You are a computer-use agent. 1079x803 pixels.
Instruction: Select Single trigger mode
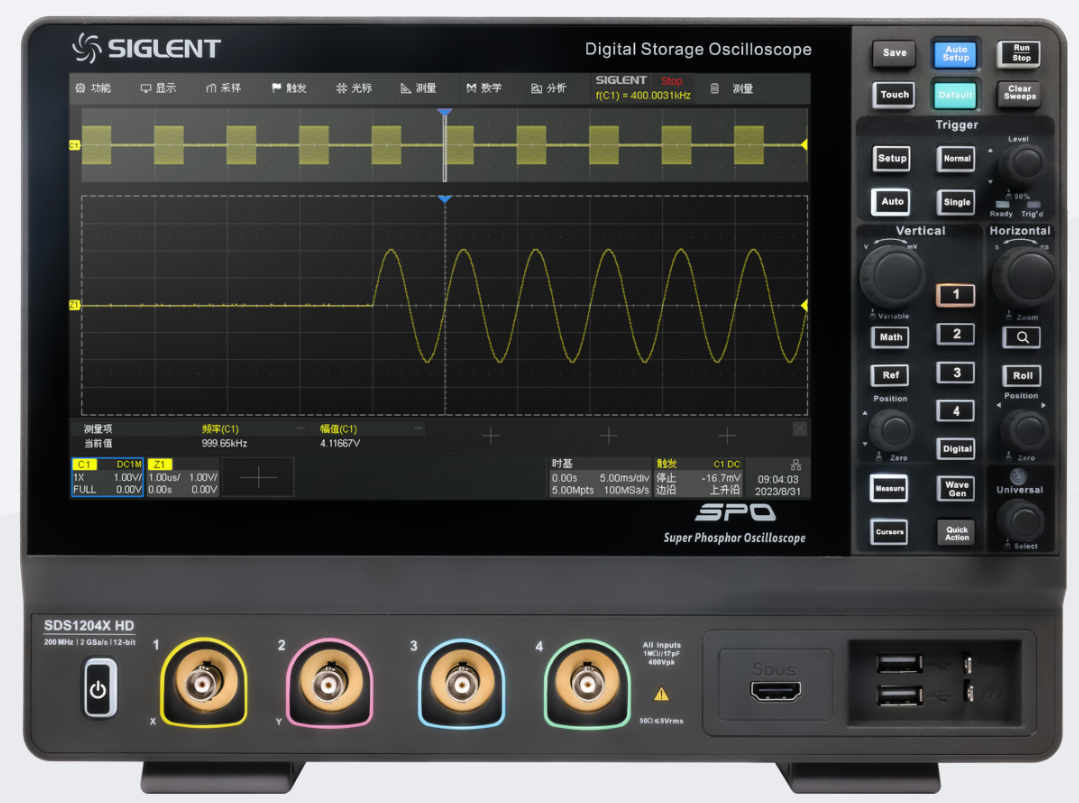click(x=957, y=202)
